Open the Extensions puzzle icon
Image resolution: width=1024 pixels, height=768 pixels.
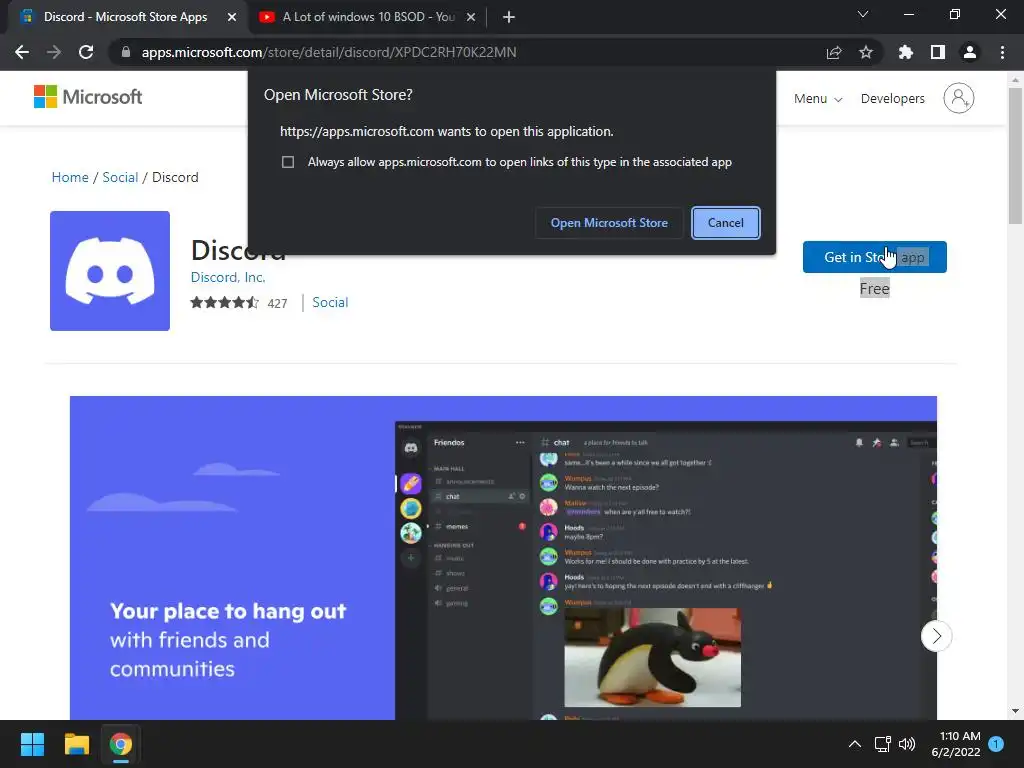(905, 52)
